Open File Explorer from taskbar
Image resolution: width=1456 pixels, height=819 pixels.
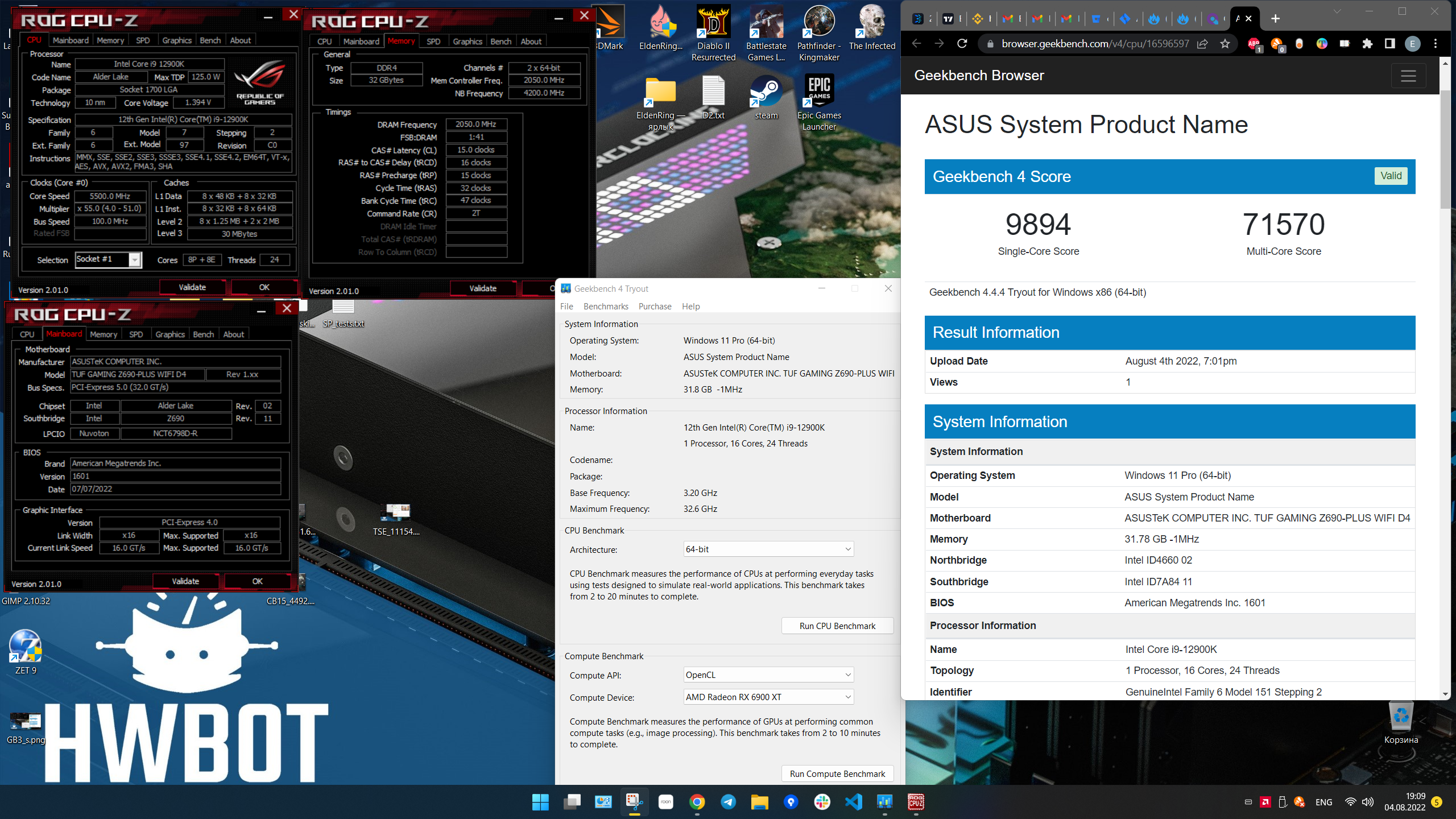coord(759,802)
